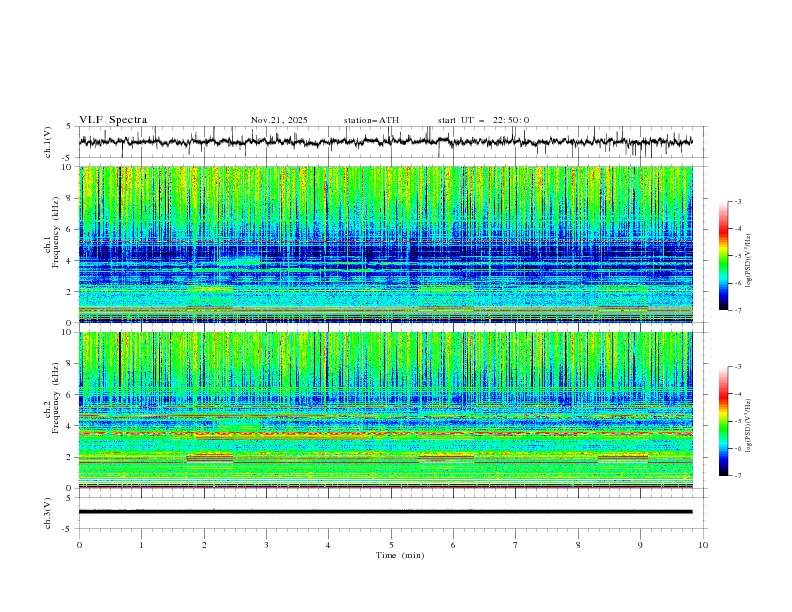Image resolution: width=792 pixels, height=612 pixels.
Task: Click time axis tick label "5"
Action: [x=391, y=545]
